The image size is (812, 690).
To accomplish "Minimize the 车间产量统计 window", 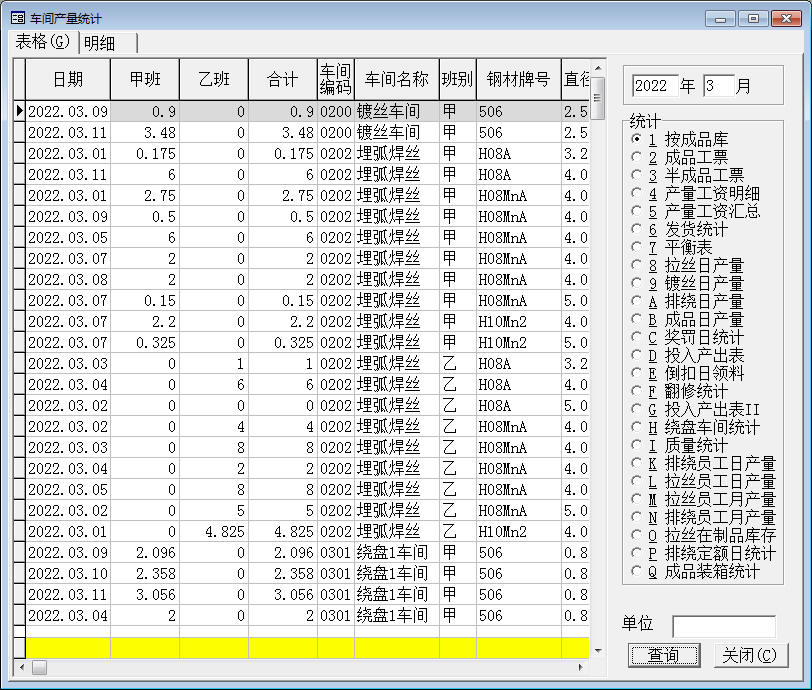I will [x=721, y=18].
